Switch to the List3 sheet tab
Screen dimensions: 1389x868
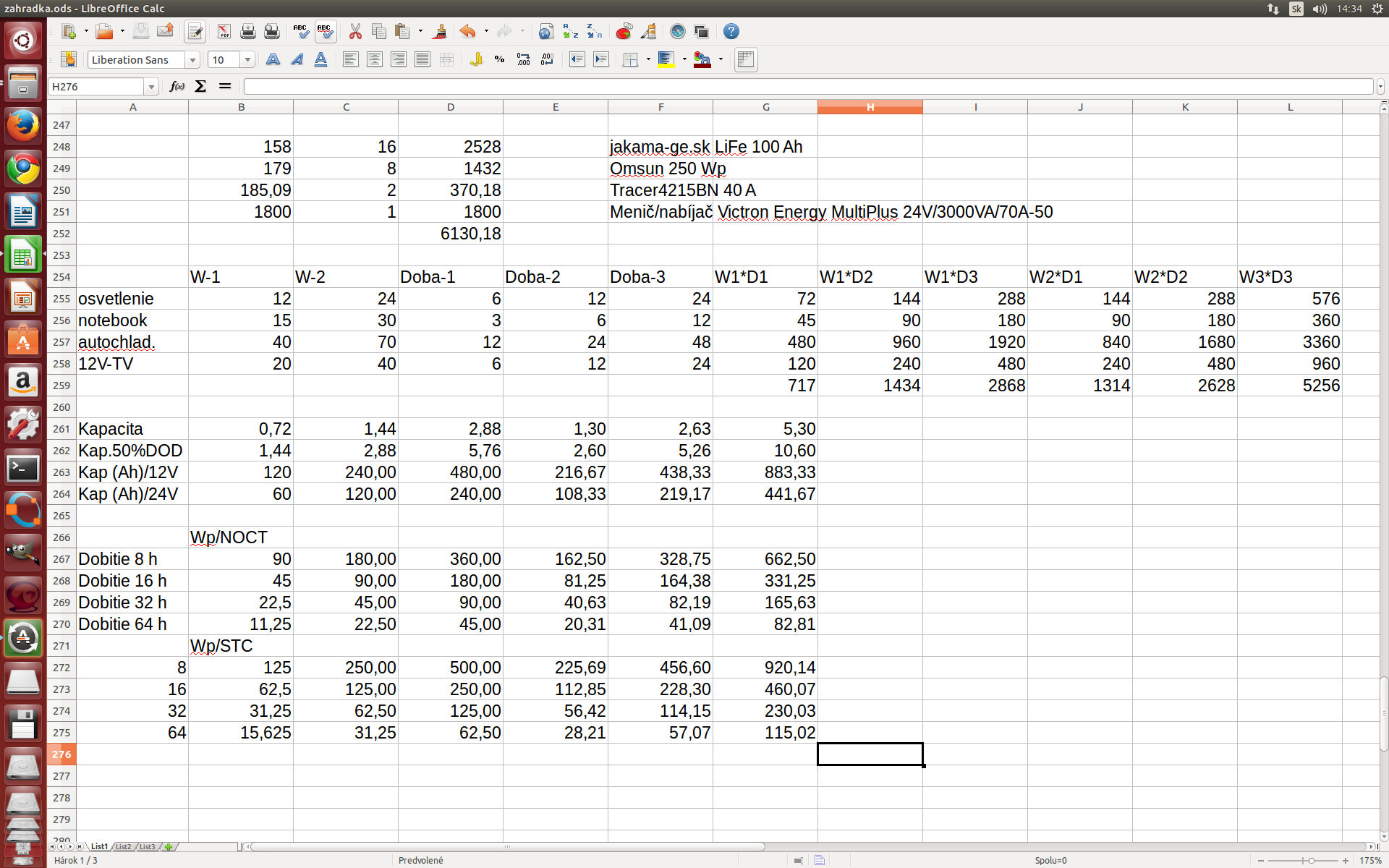[x=147, y=846]
